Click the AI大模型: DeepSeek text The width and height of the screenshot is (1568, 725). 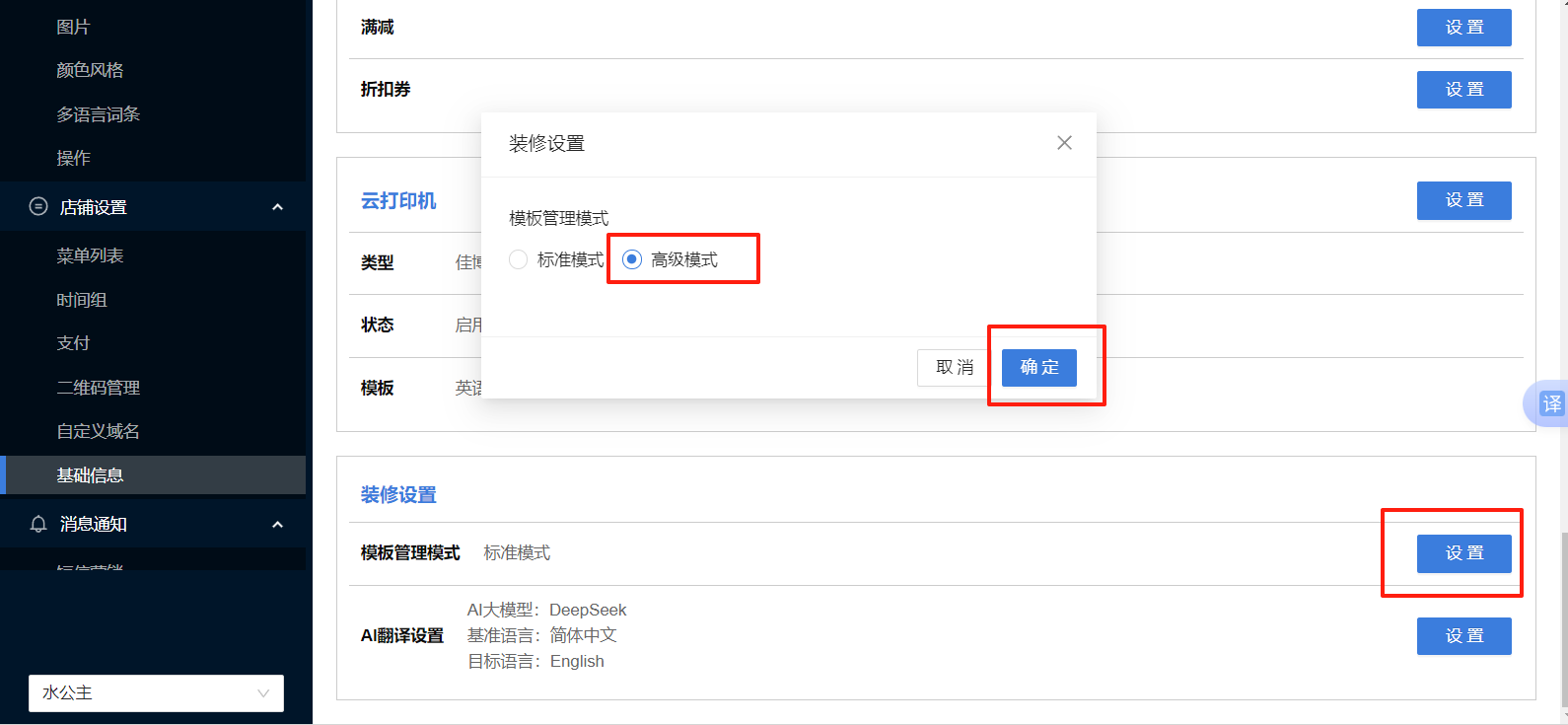pyautogui.click(x=546, y=610)
